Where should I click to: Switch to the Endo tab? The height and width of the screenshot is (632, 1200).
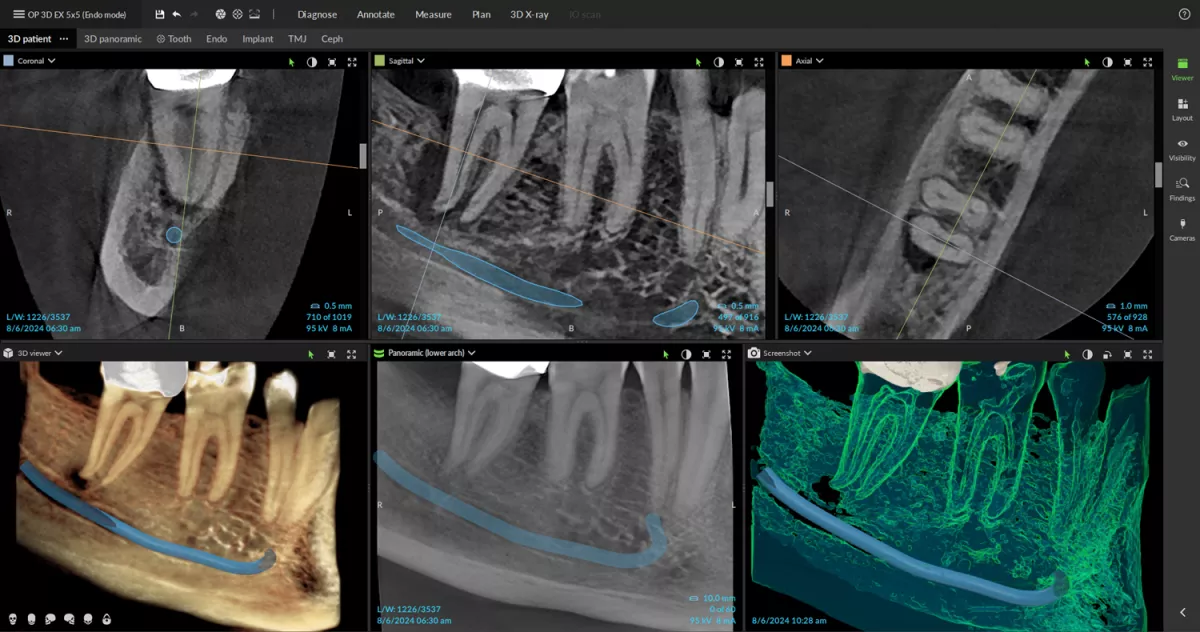point(216,39)
